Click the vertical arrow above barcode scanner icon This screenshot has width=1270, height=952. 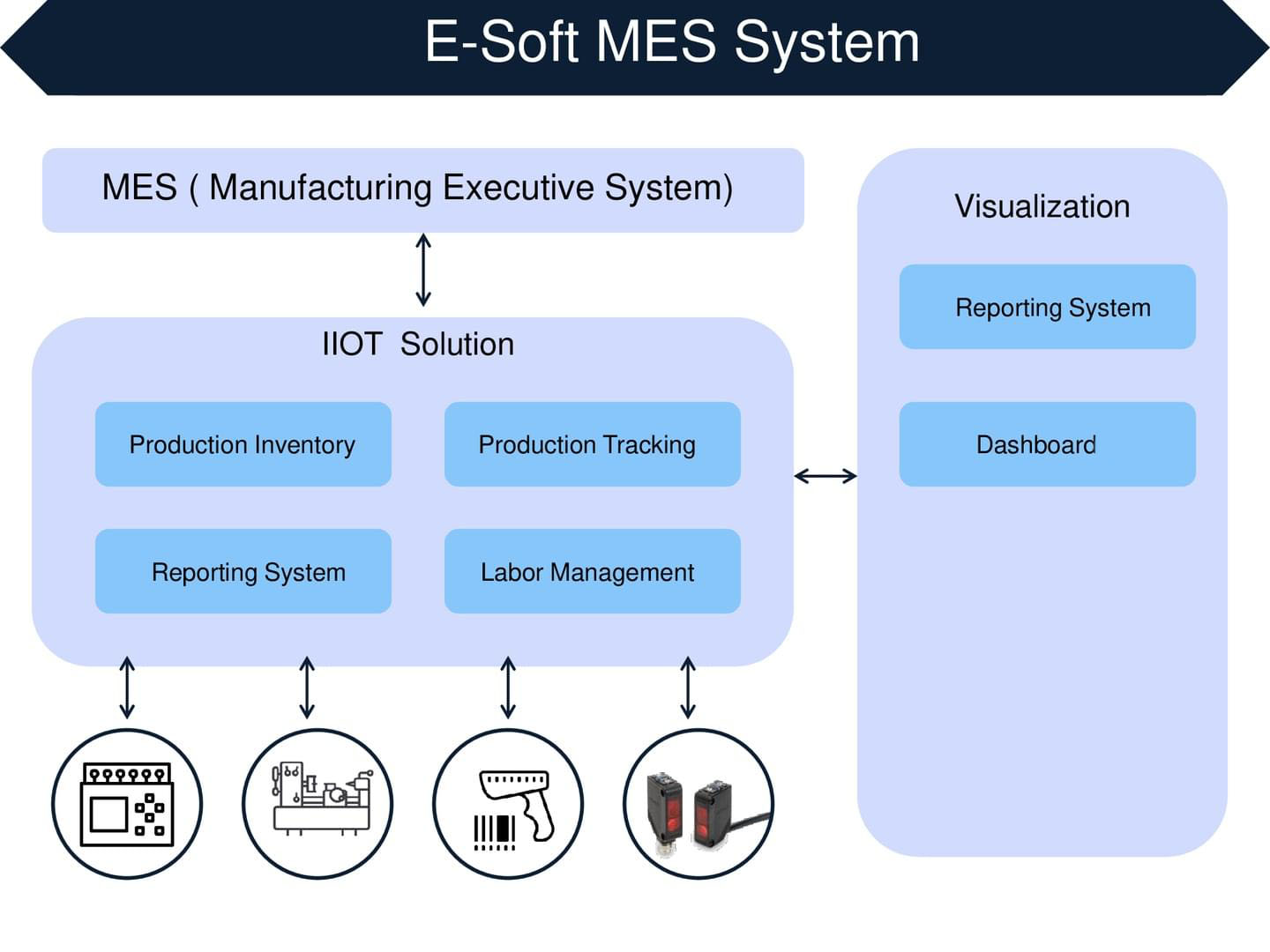508,688
